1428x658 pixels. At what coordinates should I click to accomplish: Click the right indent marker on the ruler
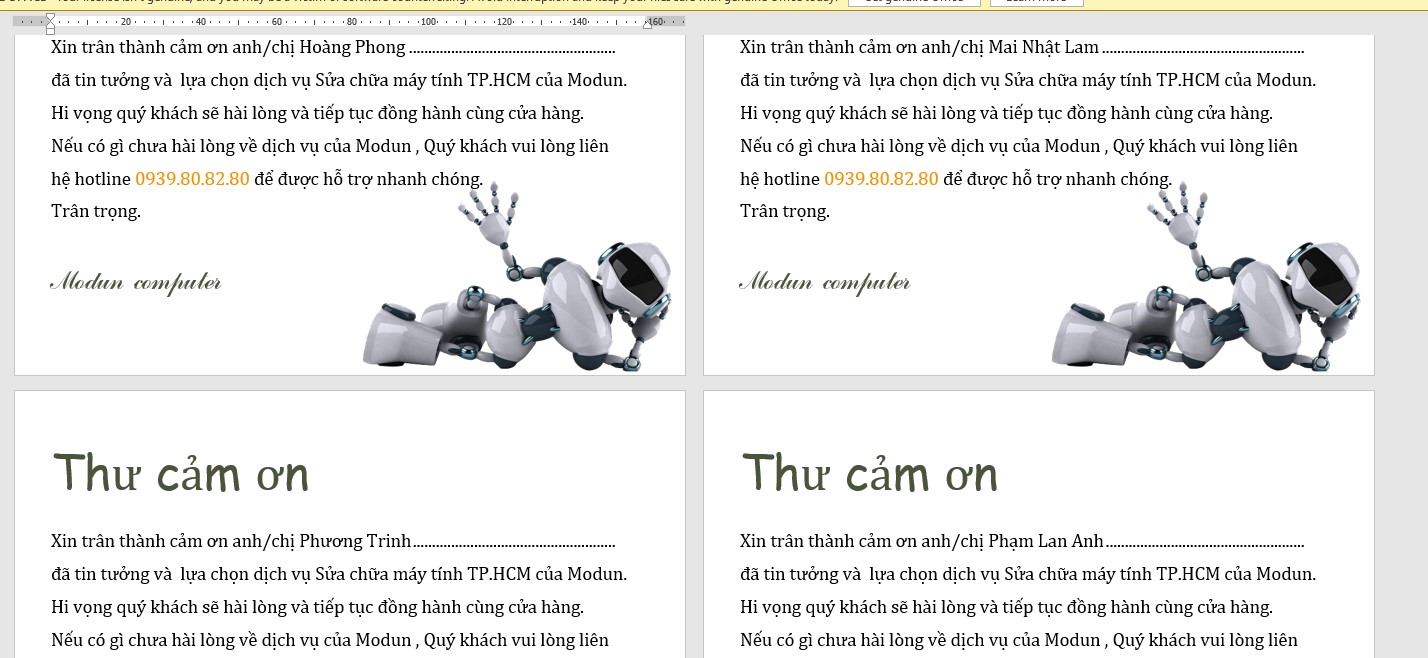coord(647,24)
